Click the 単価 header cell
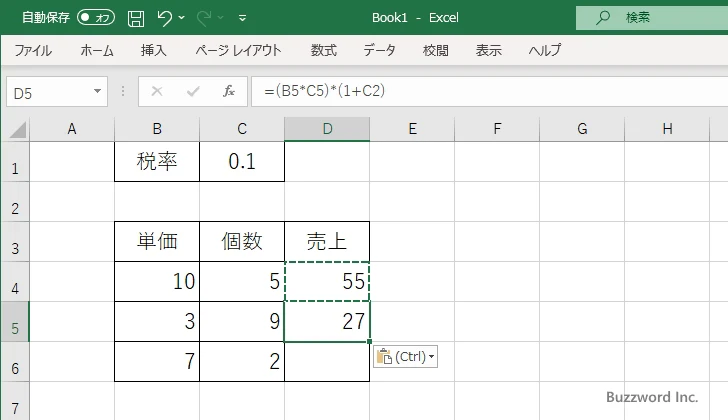728x420 pixels. [x=157, y=241]
